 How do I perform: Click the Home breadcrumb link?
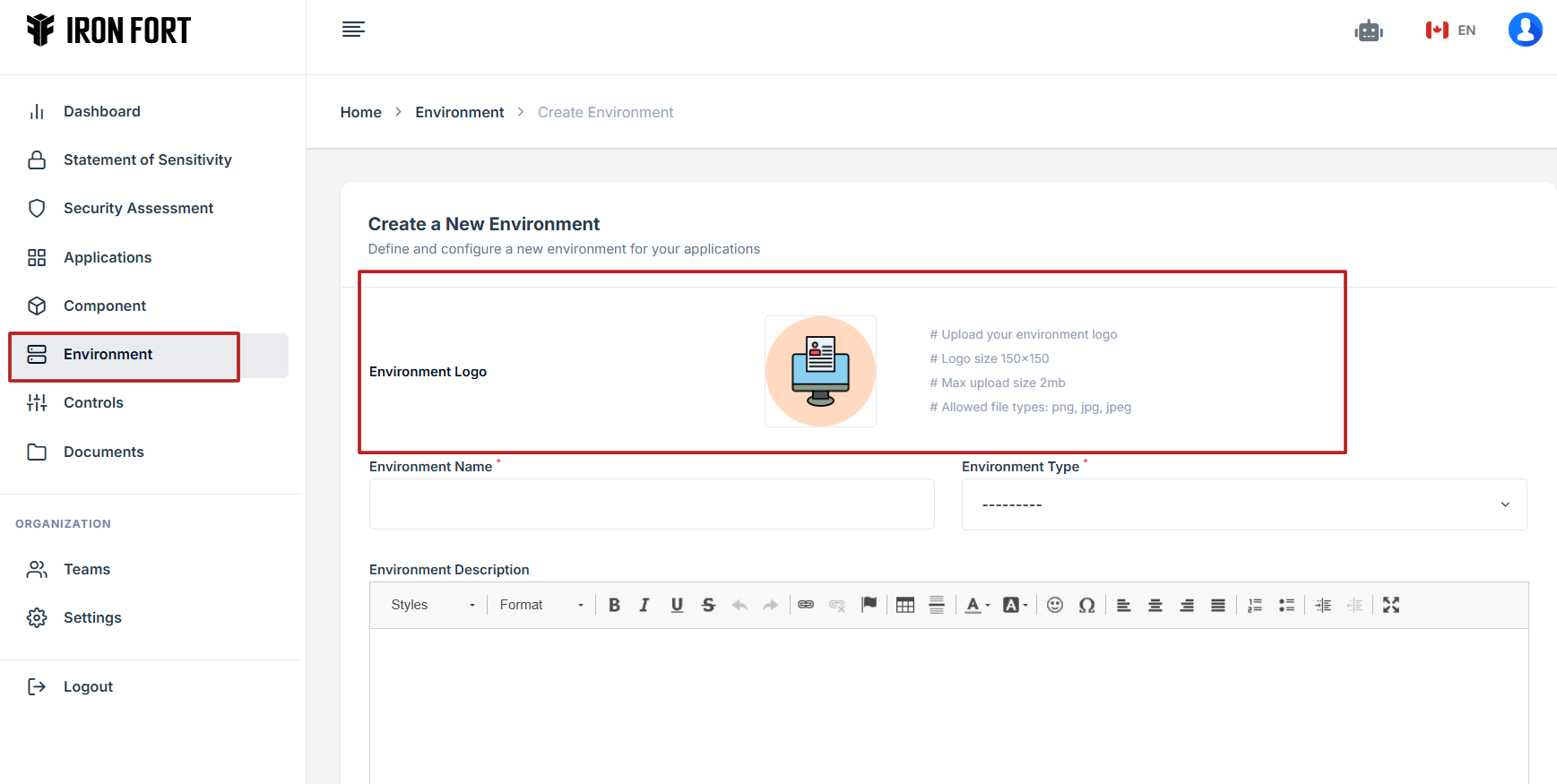(360, 112)
